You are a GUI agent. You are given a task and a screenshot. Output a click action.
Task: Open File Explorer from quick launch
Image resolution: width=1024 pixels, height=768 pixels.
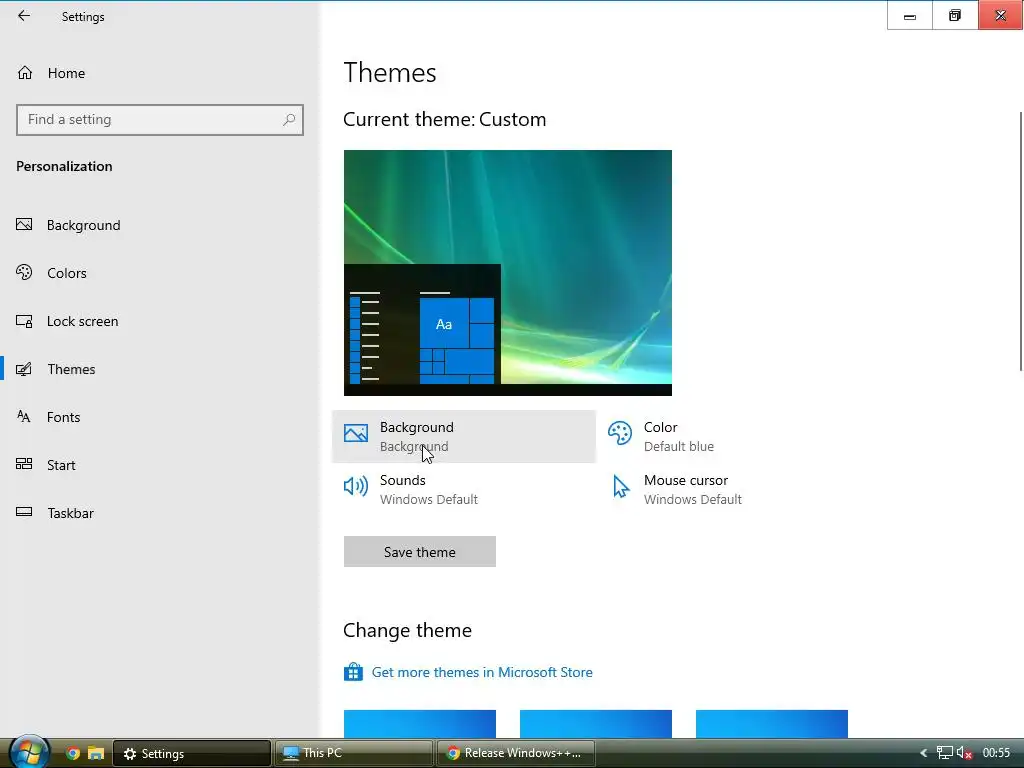96,753
